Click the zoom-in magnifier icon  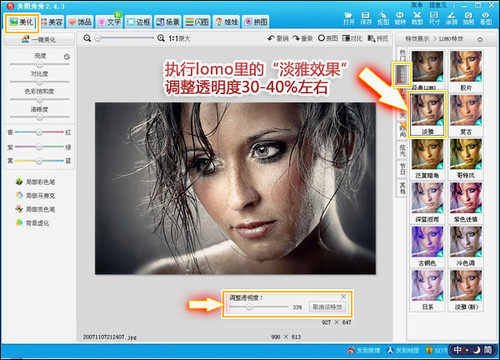pyautogui.click(x=161, y=38)
